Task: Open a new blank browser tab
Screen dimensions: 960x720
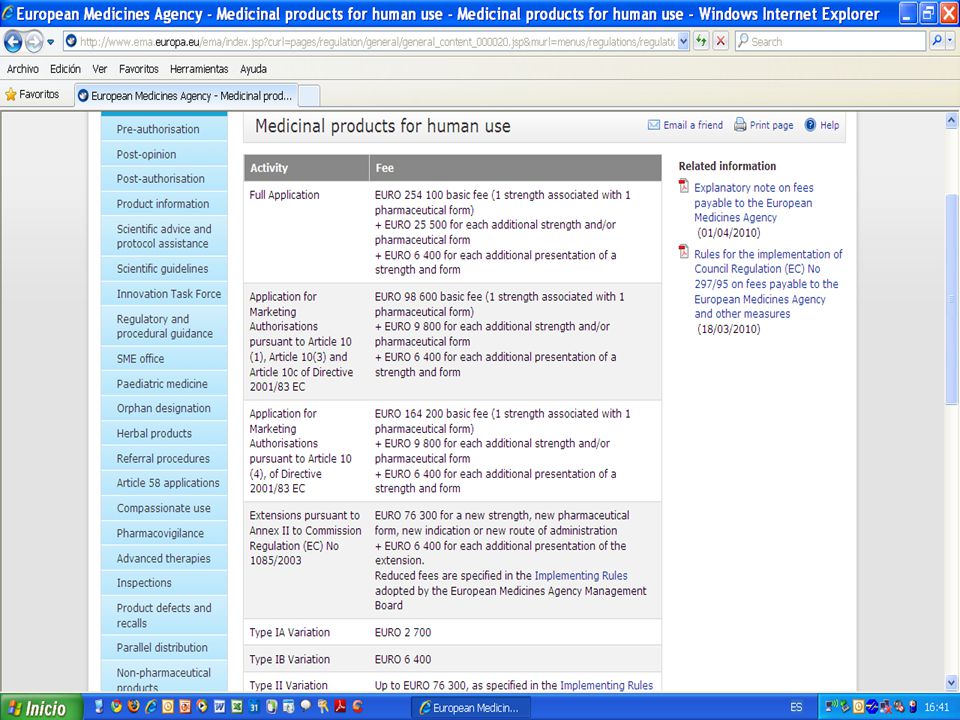Action: click(x=309, y=96)
